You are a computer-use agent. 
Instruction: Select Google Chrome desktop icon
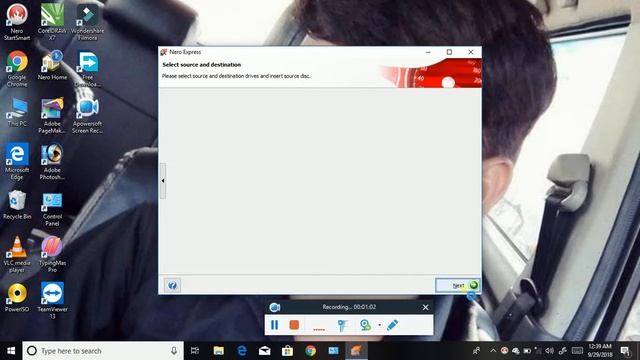coord(17,69)
